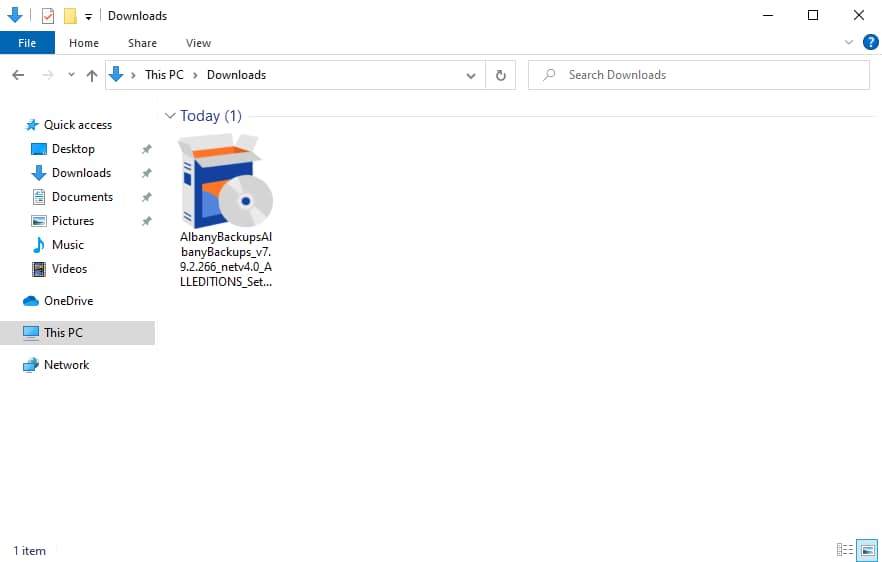Go up one folder level
882x562 pixels.
tap(92, 75)
